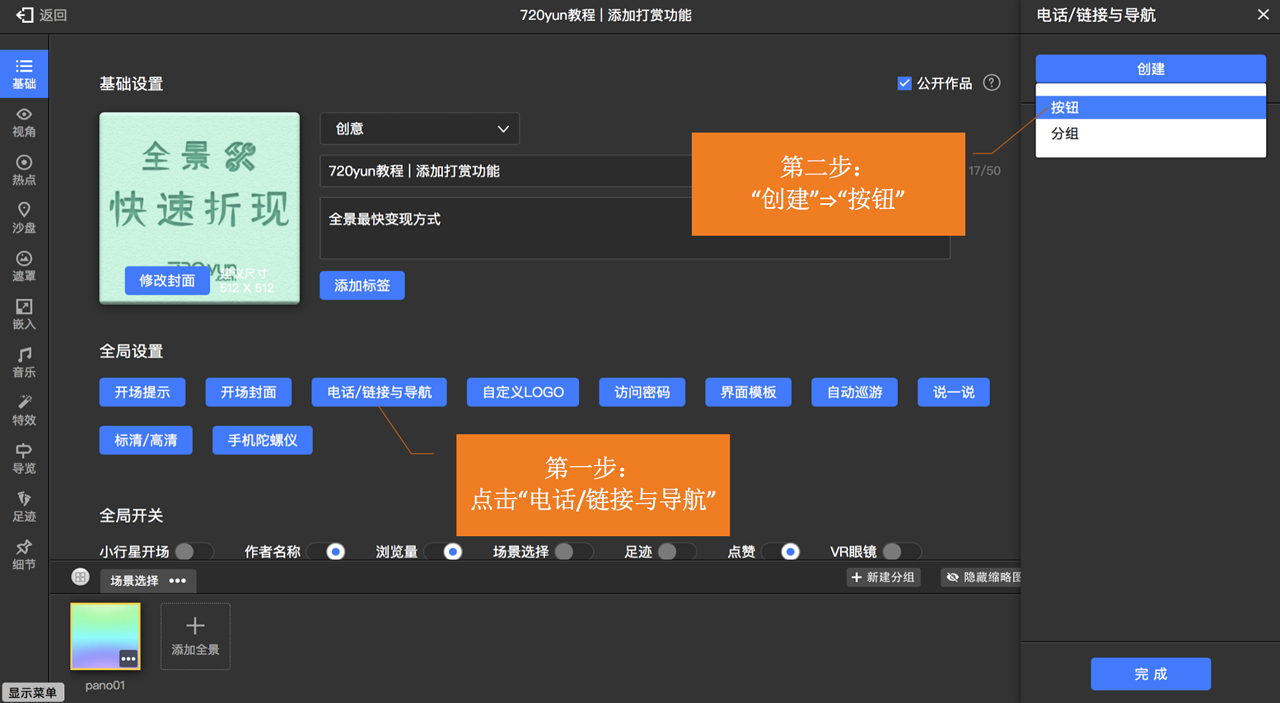Turn on the VR眼镜 toggle

(x=900, y=552)
